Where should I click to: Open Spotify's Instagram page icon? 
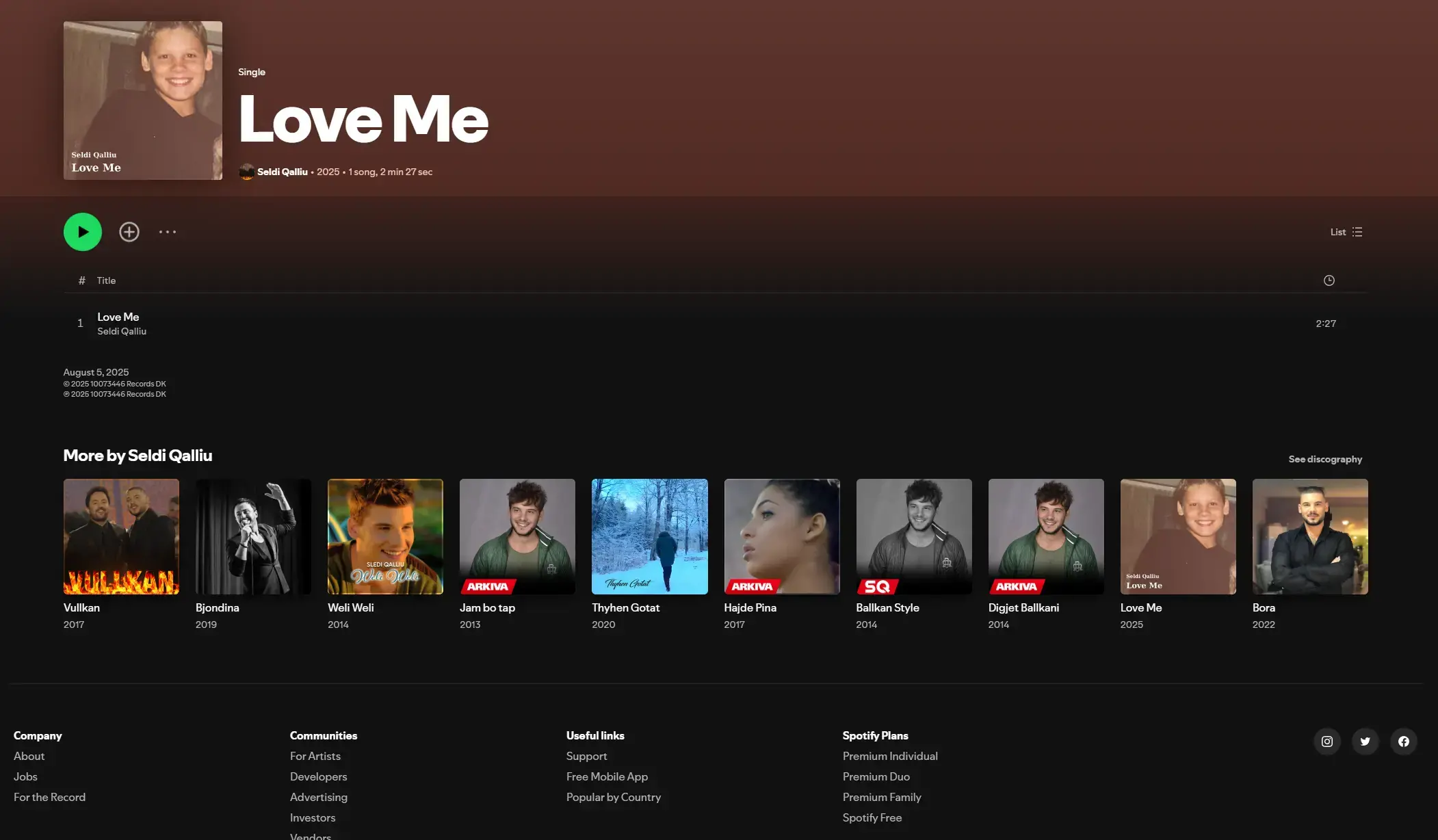tap(1326, 741)
